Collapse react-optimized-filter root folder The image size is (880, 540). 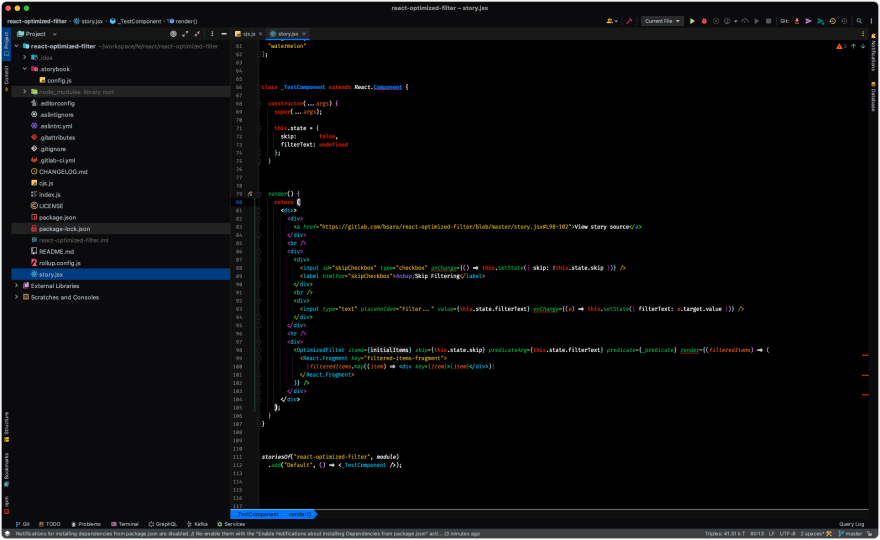(x=17, y=47)
